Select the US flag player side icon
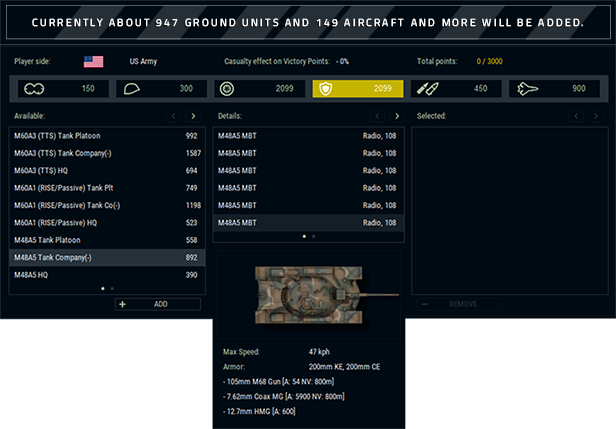Image resolution: width=616 pixels, height=429 pixels. tap(93, 62)
